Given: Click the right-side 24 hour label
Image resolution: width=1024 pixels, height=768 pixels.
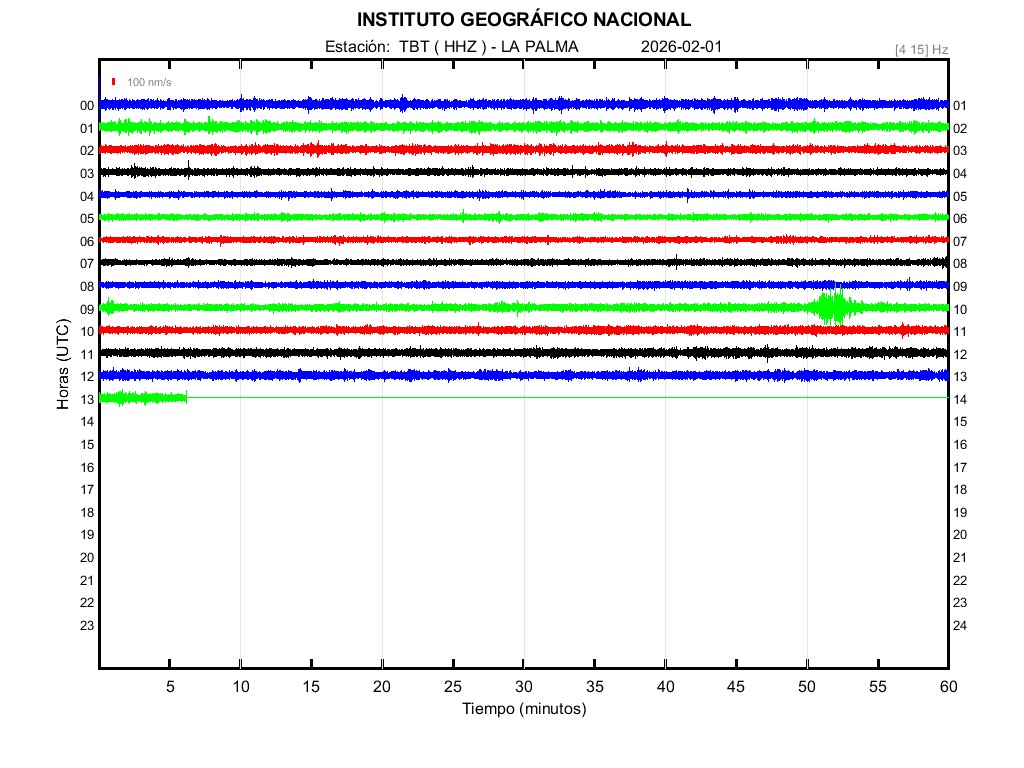Looking at the screenshot, I should [x=959, y=626].
